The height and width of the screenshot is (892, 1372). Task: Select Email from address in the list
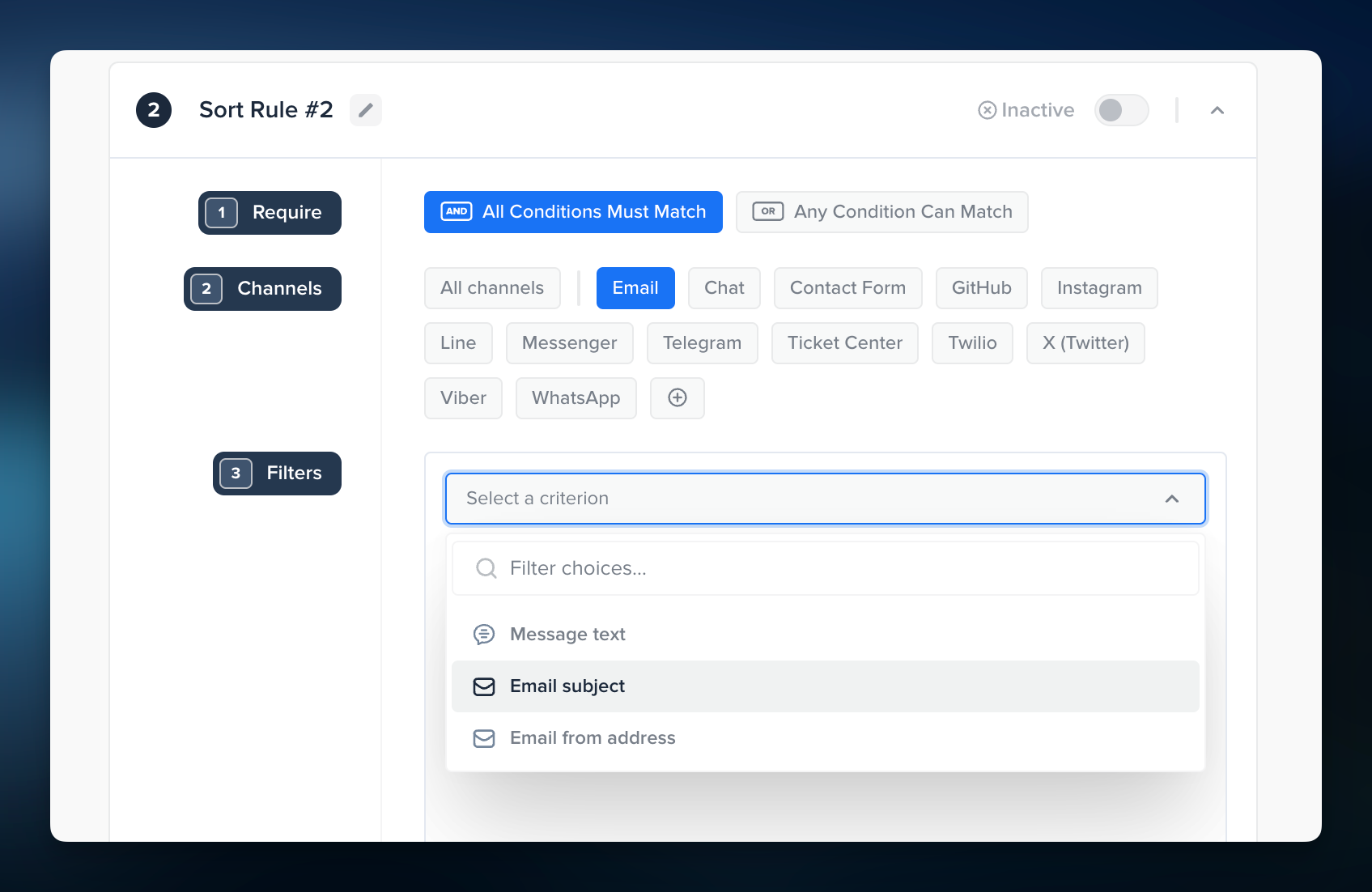592,737
